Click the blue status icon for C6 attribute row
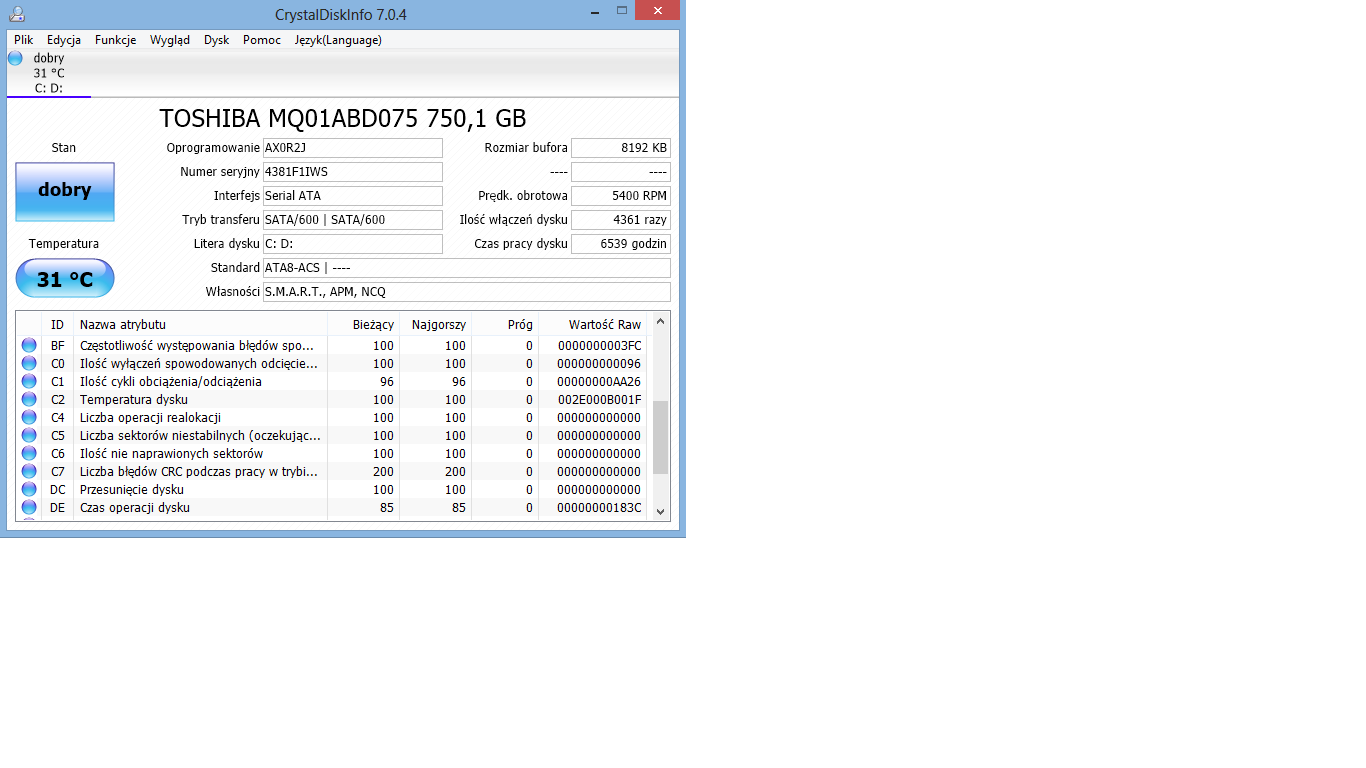The width and height of the screenshot is (1366, 768). coord(29,453)
